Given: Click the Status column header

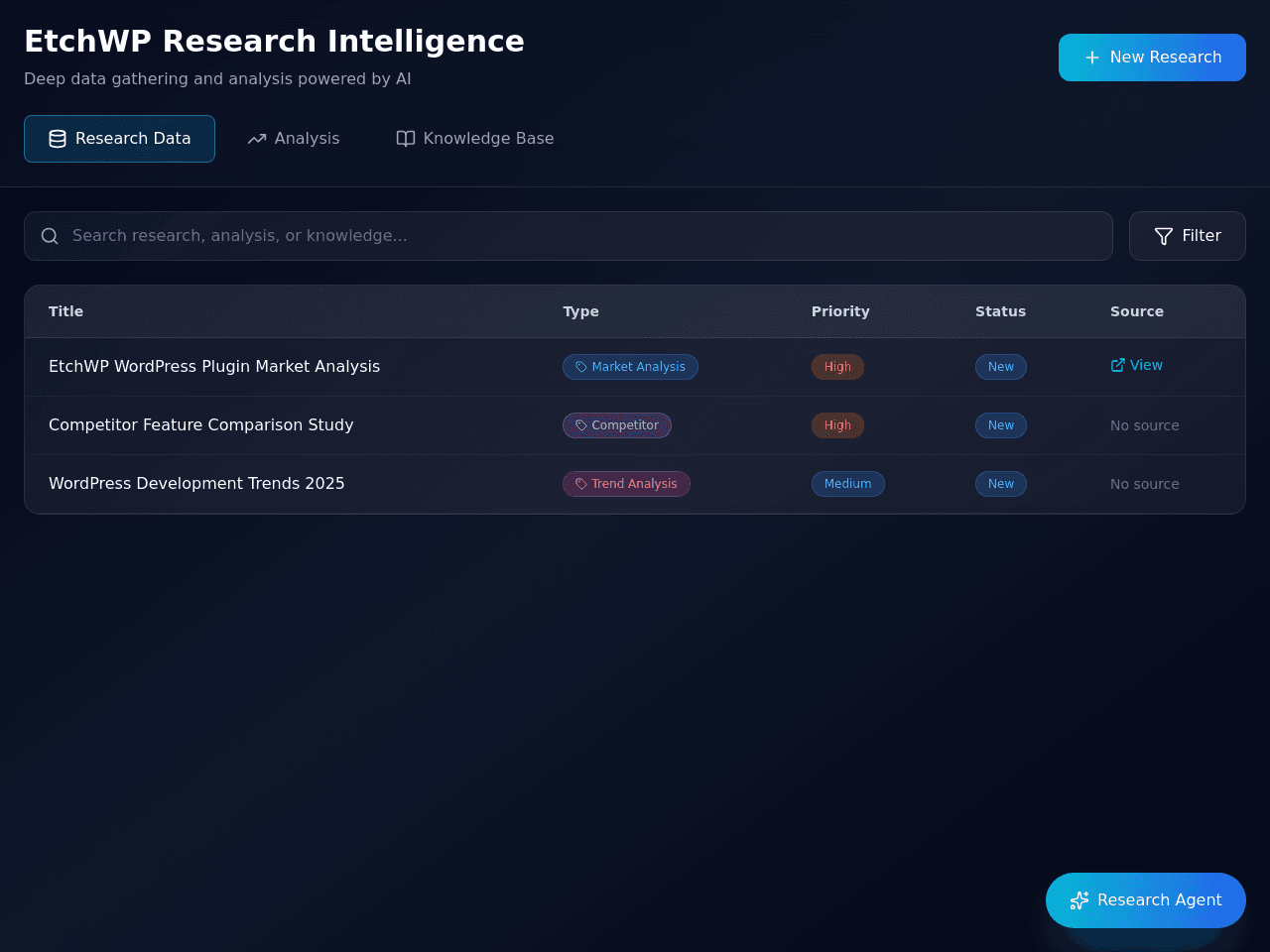Looking at the screenshot, I should pyautogui.click(x=1000, y=311).
